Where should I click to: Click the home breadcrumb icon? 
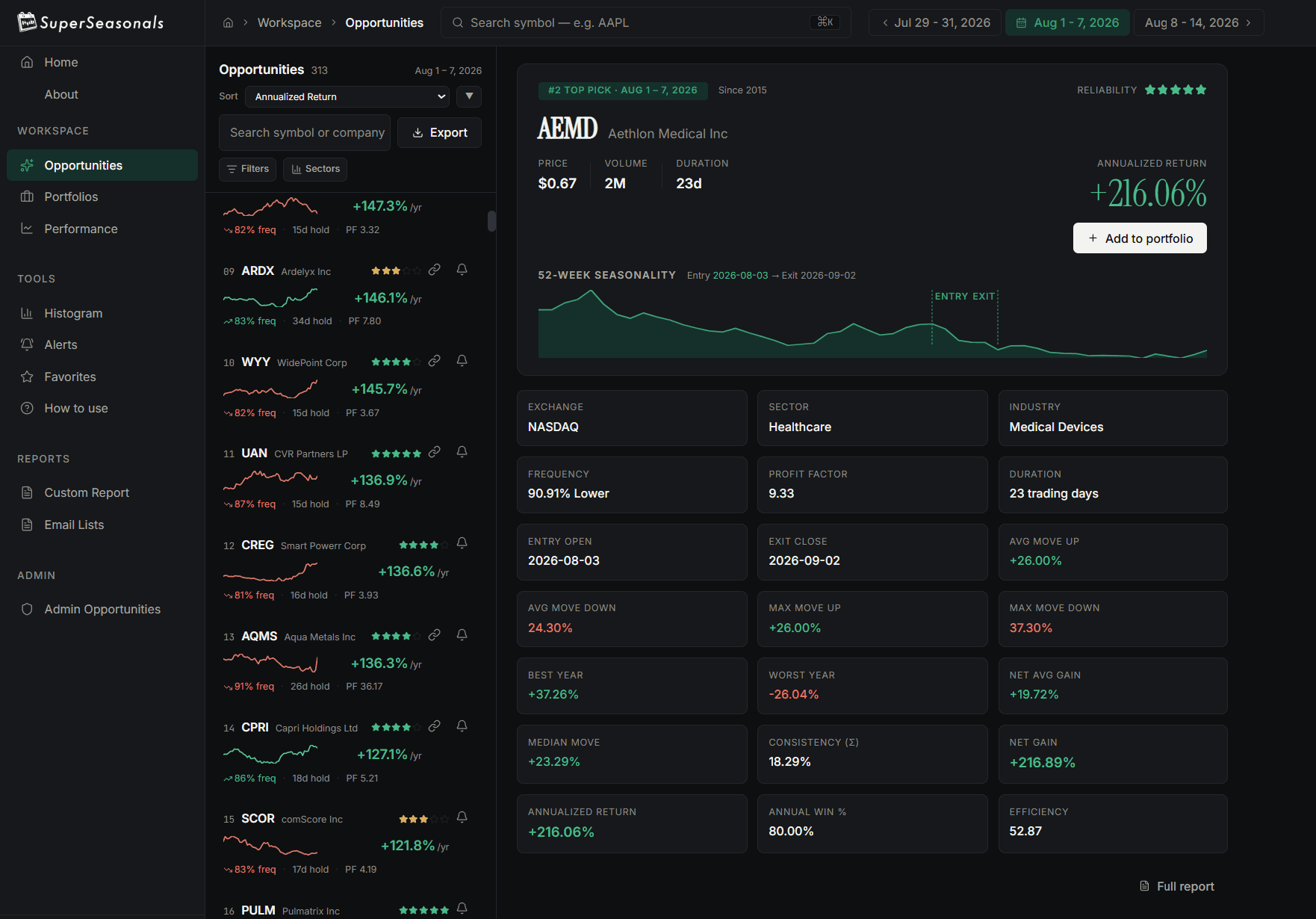(x=229, y=22)
